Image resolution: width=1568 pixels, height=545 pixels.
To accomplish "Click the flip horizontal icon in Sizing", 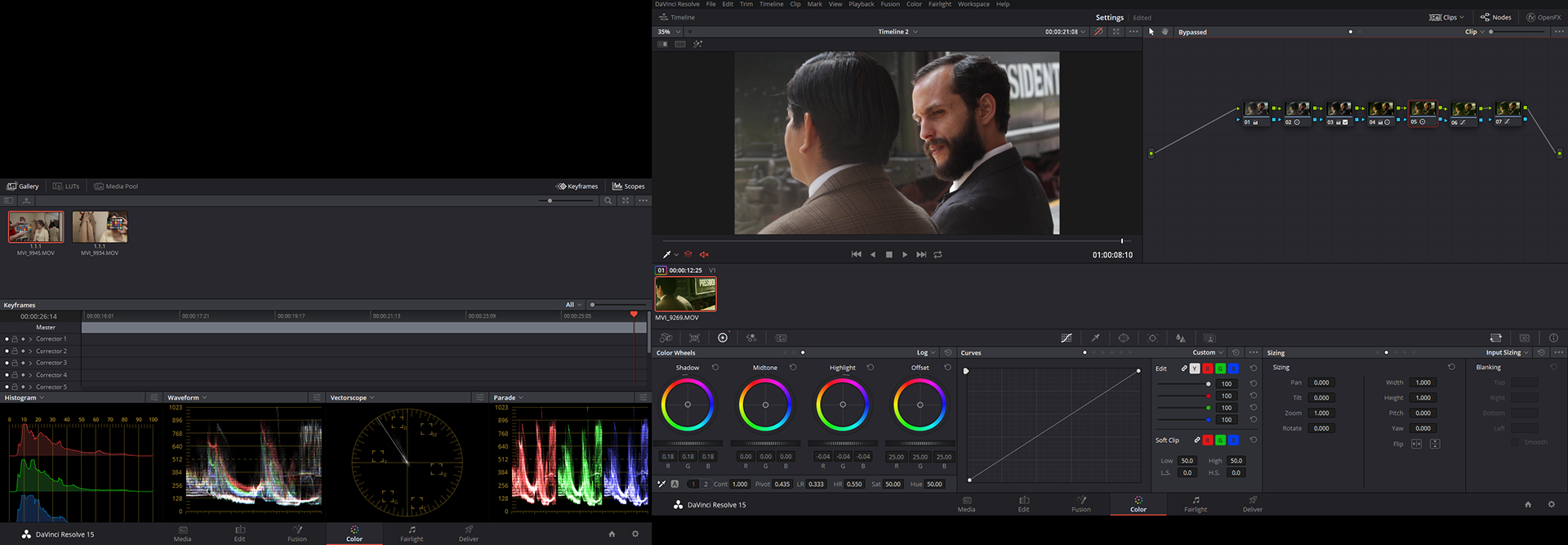I will [x=1416, y=444].
